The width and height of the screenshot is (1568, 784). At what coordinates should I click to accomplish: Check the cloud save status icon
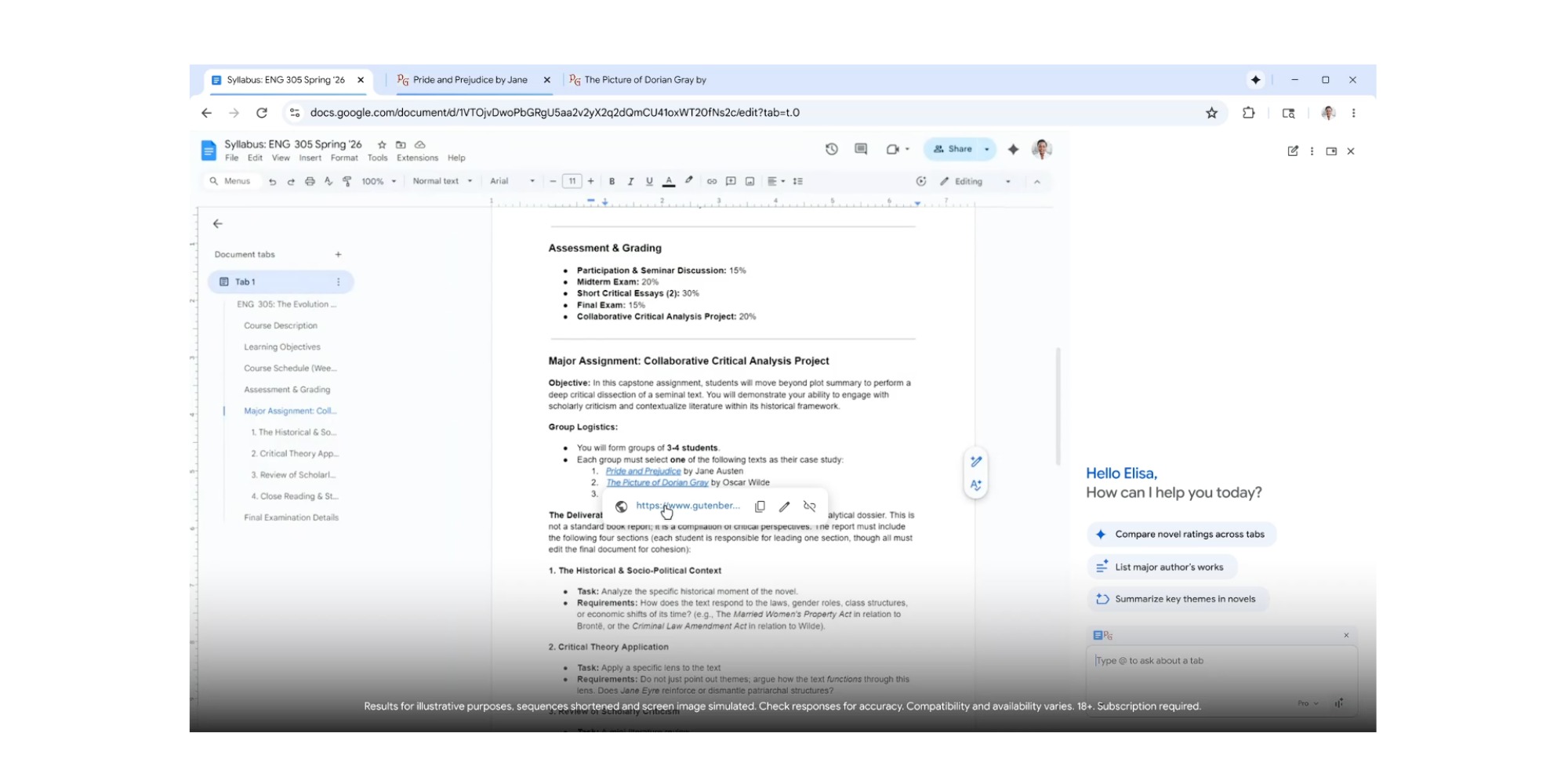420,145
